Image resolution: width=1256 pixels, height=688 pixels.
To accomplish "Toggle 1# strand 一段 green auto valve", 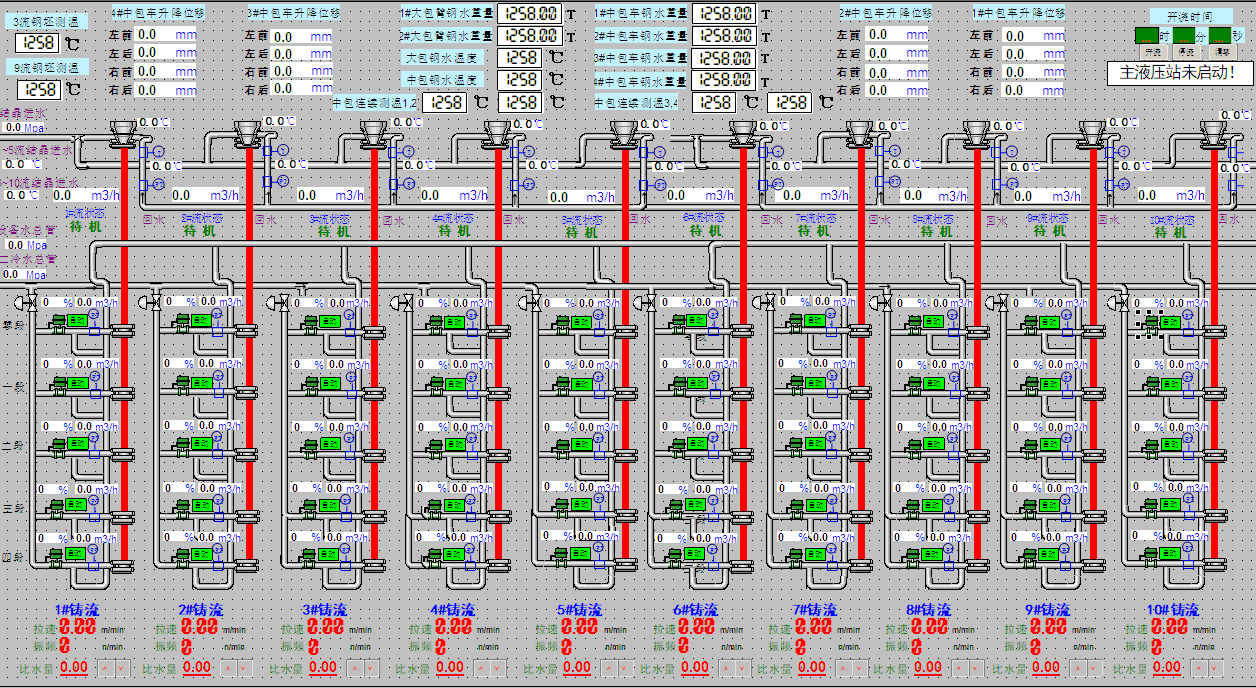I will [76, 383].
